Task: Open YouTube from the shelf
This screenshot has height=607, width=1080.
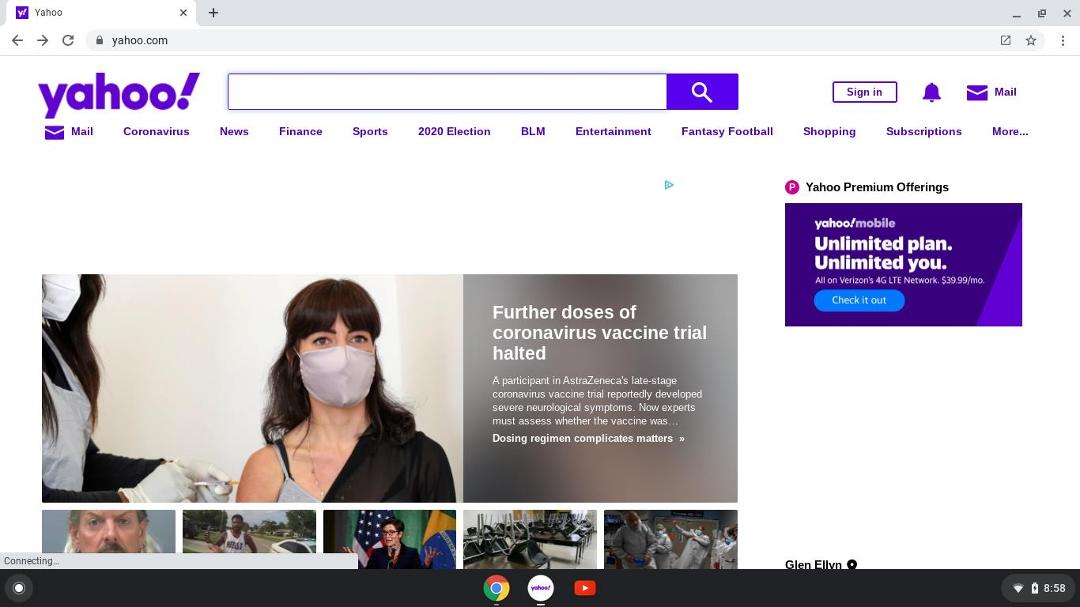Action: pos(585,588)
